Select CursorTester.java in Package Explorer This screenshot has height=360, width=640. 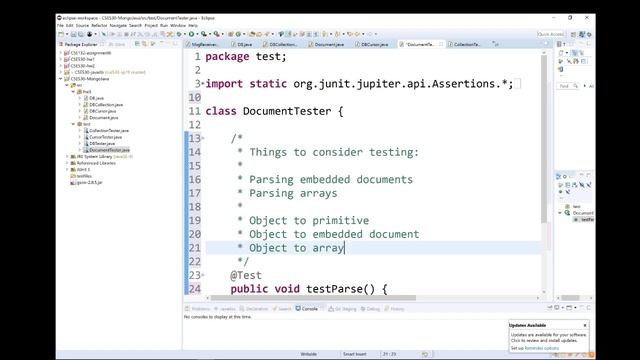tap(105, 137)
